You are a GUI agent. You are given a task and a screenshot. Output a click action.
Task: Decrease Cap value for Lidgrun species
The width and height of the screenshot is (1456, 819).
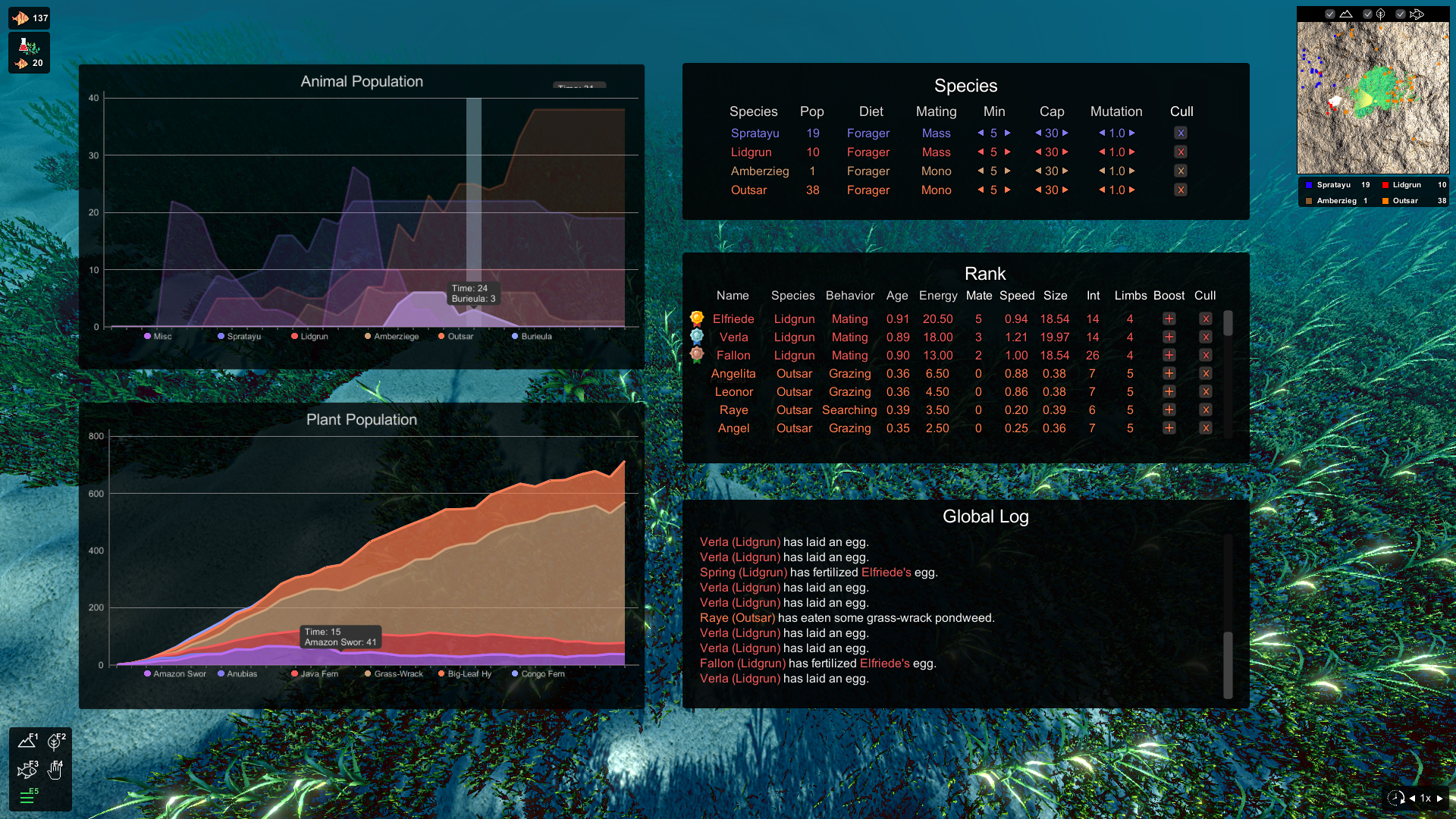tap(1038, 152)
